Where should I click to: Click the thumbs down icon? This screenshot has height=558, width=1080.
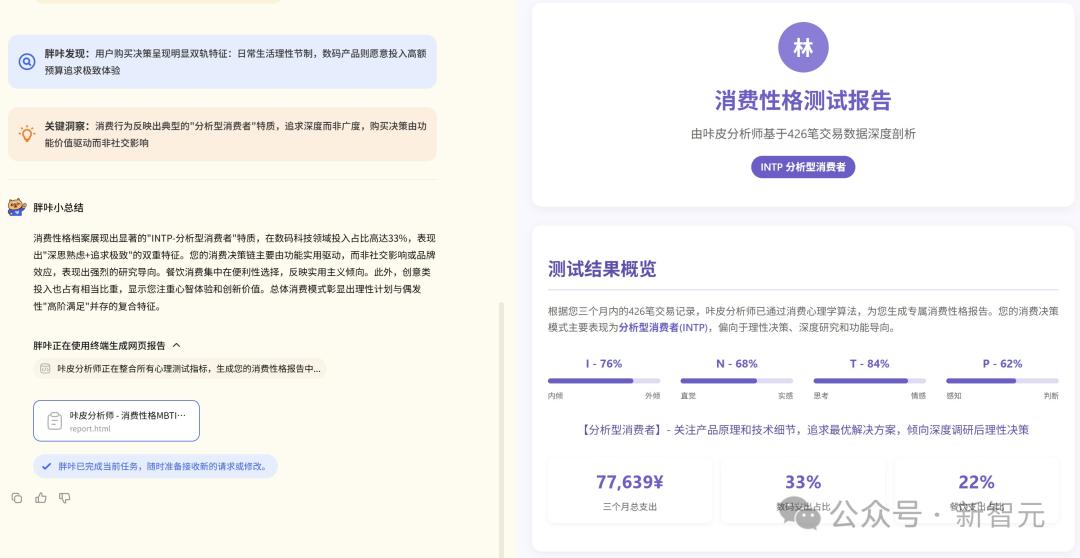pos(65,498)
